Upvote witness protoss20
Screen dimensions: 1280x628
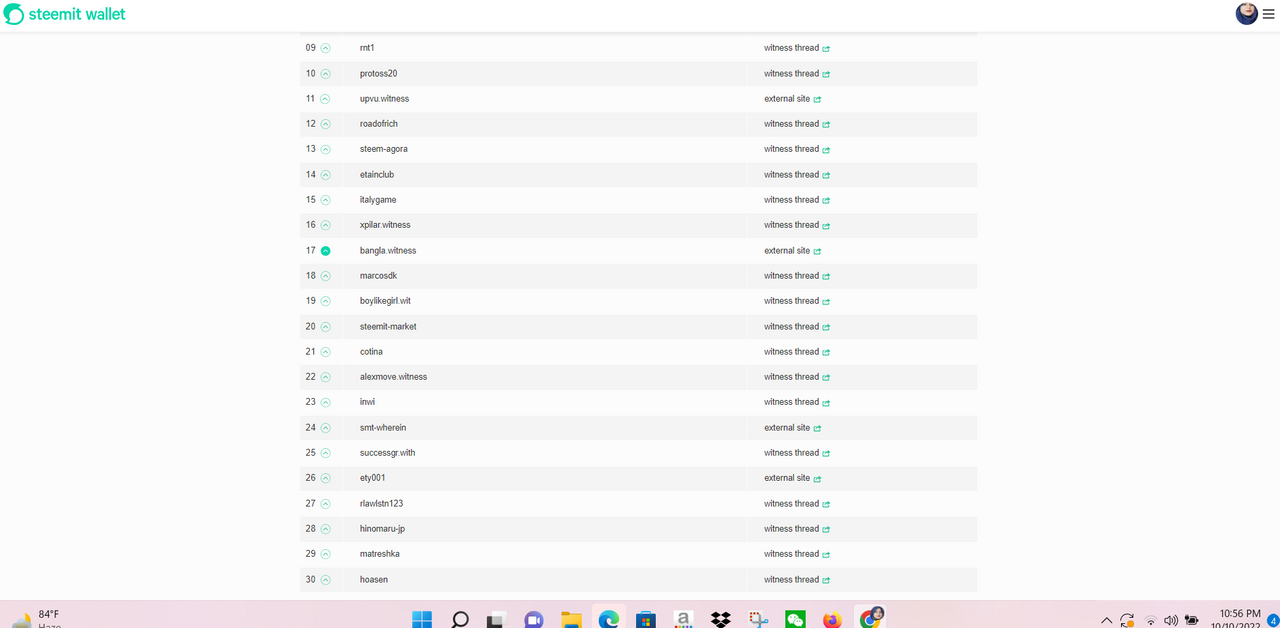325,74
